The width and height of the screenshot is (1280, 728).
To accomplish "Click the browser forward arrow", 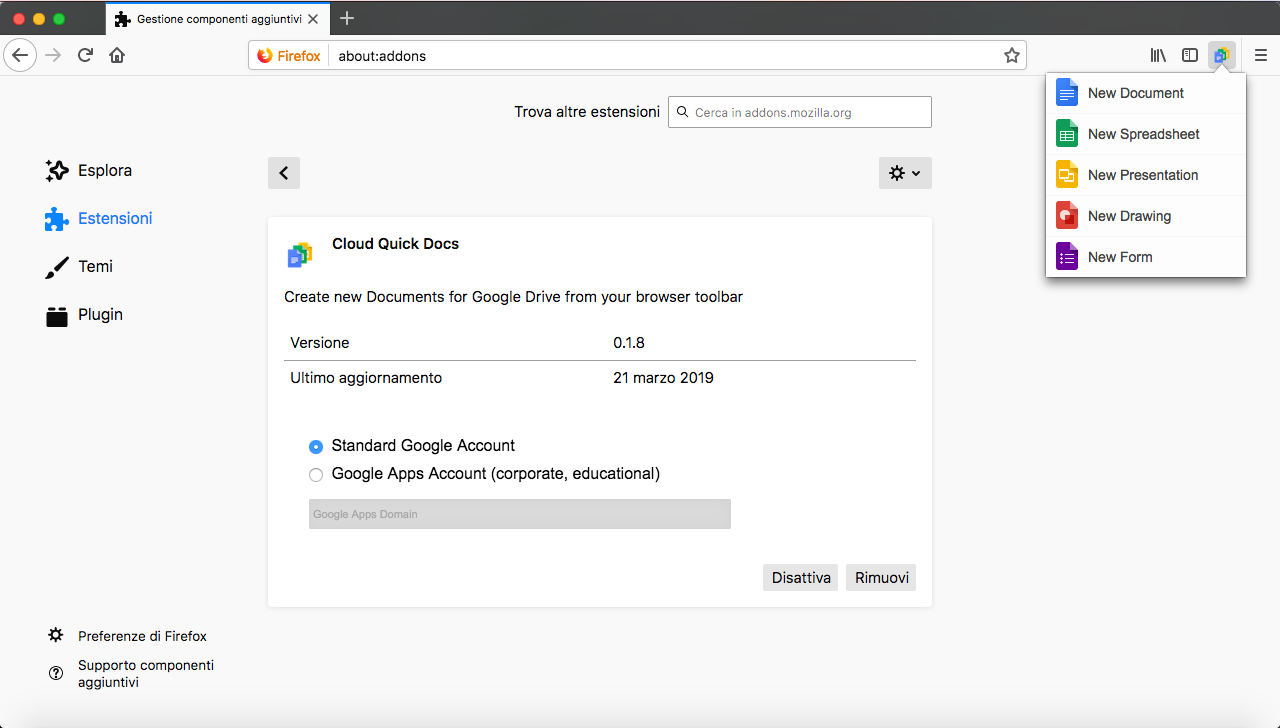I will 54,56.
